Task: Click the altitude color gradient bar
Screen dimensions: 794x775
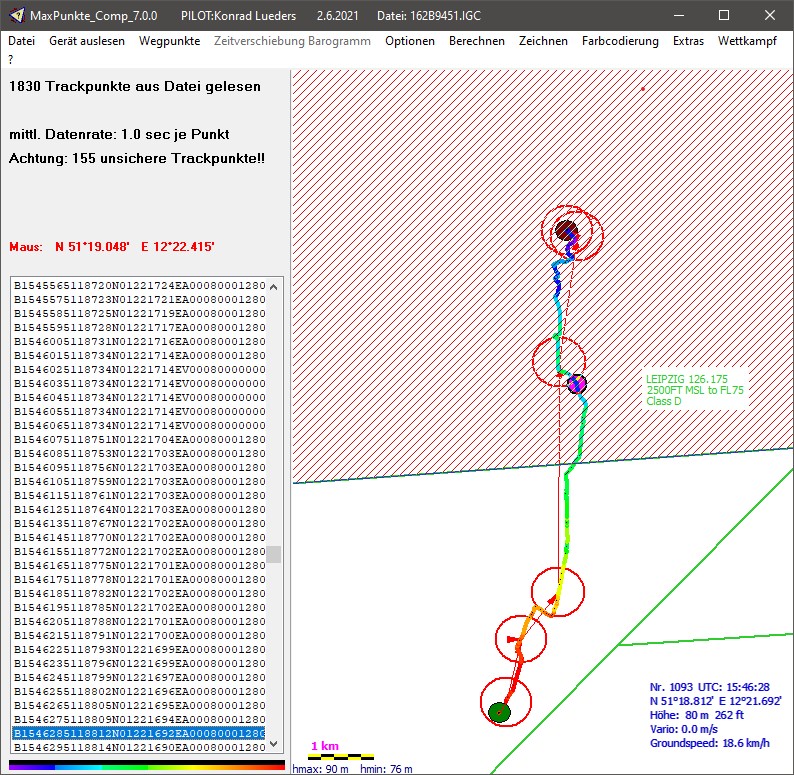Action: tap(147, 765)
